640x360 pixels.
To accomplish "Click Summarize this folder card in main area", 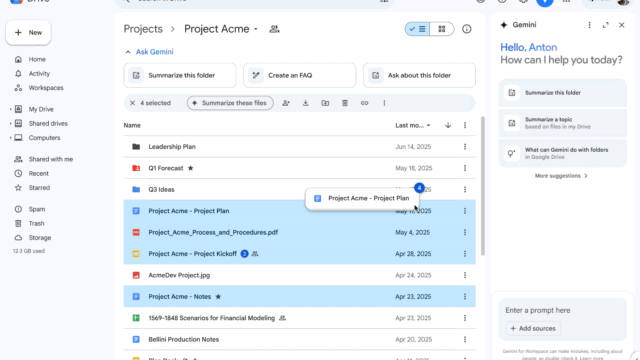I will tap(180, 76).
